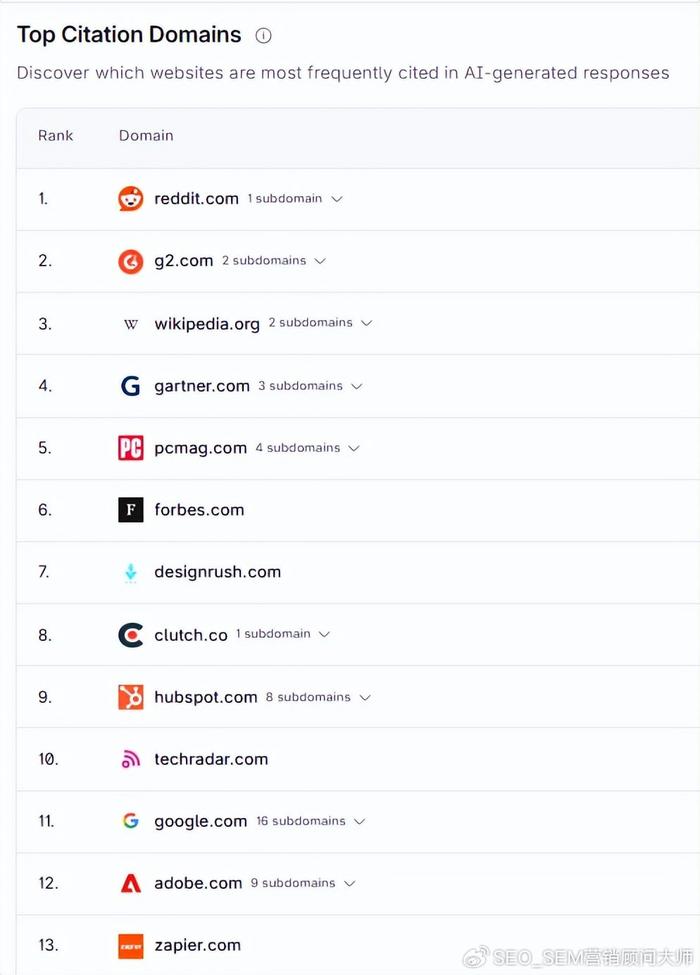Show google.com 16 subdomains
The height and width of the screenshot is (975, 700).
pos(360,822)
